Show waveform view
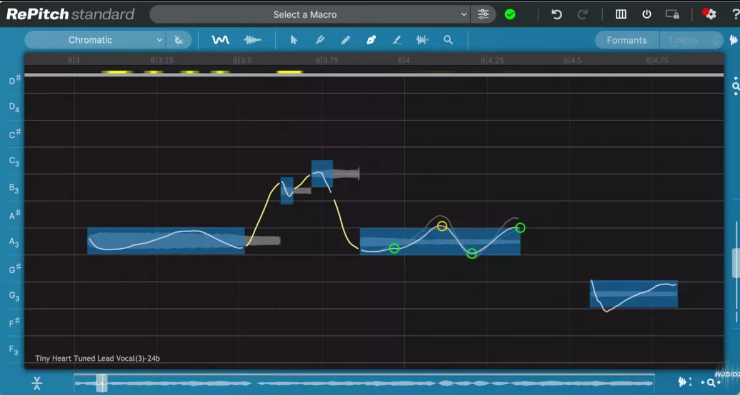This screenshot has height=395, width=740. point(252,40)
